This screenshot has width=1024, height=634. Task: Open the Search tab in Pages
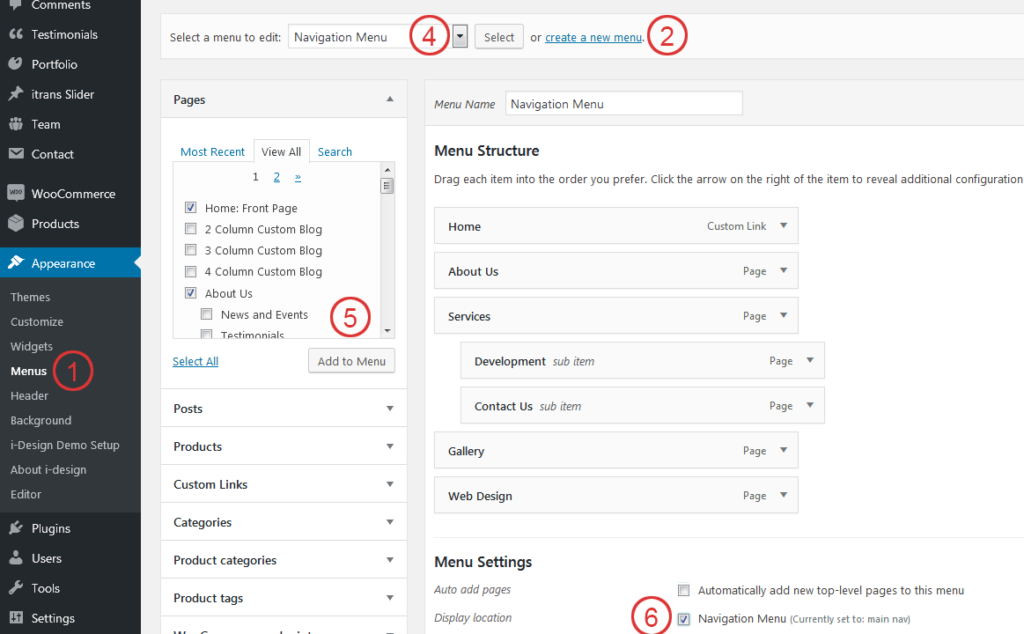point(335,152)
